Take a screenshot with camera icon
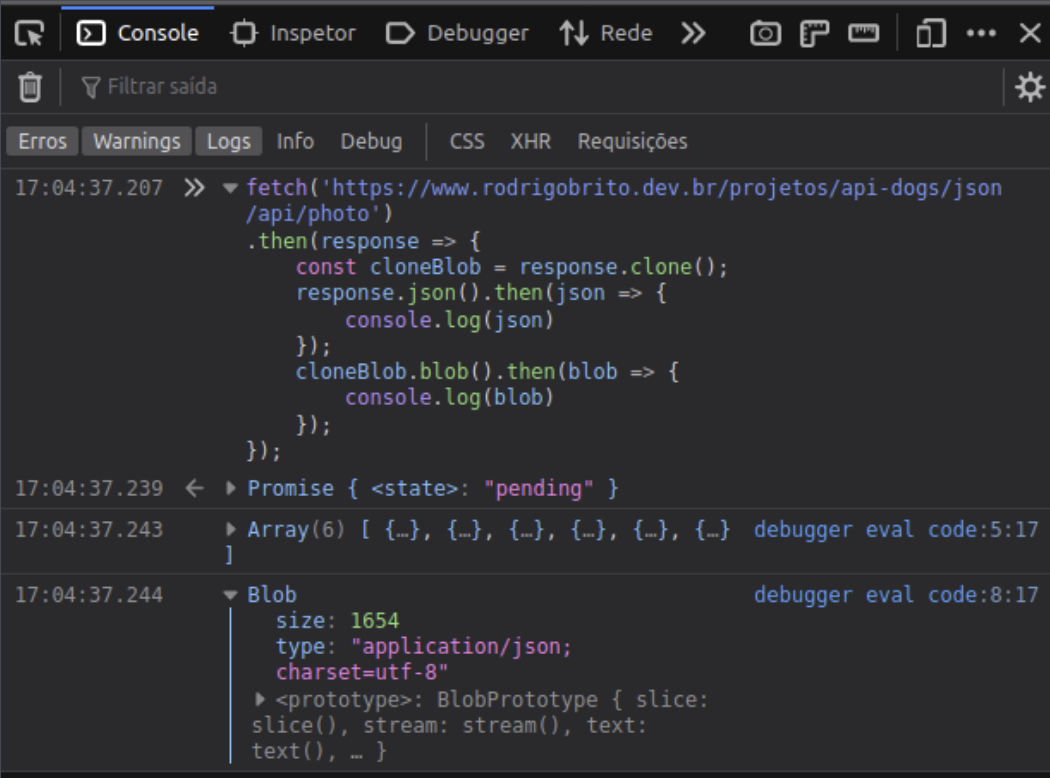 [x=766, y=34]
